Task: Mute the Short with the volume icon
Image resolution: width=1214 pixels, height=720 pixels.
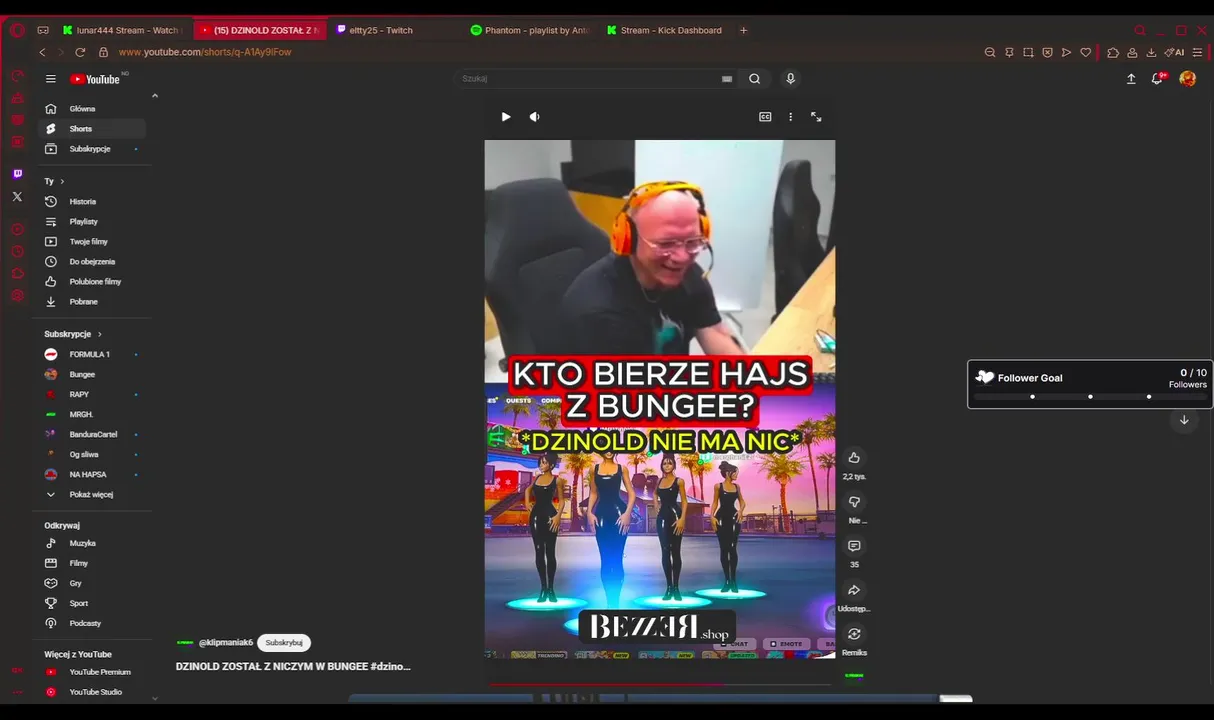Action: click(535, 117)
